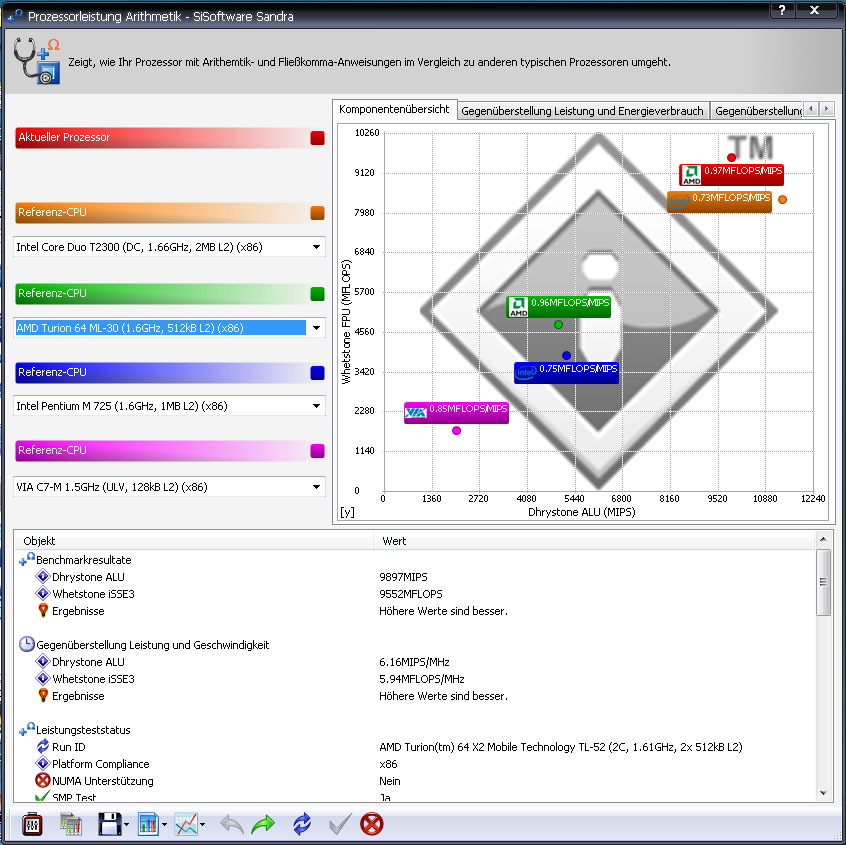Click the magenta data point on chart
The image size is (846, 845).
pos(456,430)
